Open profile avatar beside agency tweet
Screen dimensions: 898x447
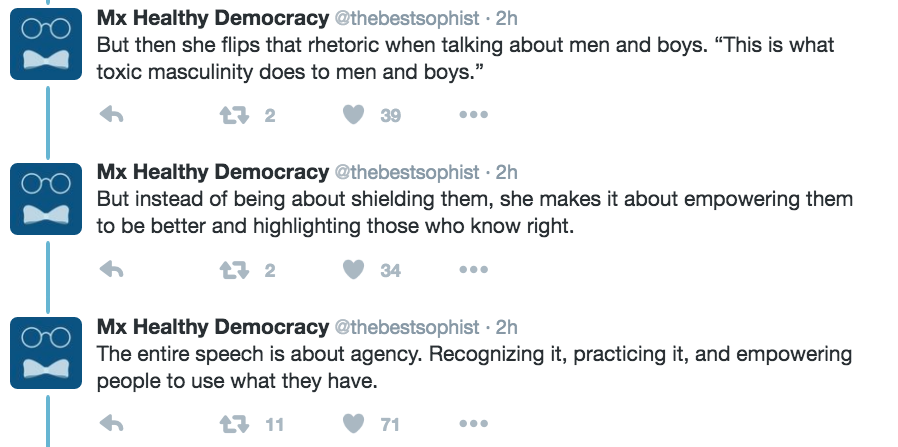[47, 353]
